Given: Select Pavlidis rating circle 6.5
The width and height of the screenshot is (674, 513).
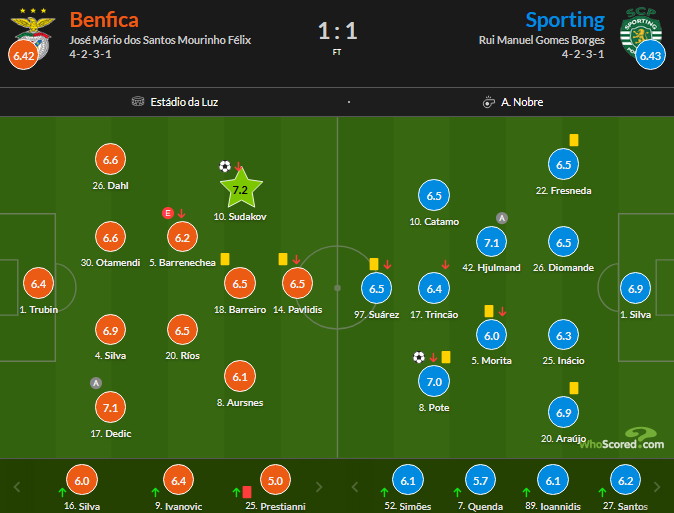Looking at the screenshot, I should click(297, 284).
